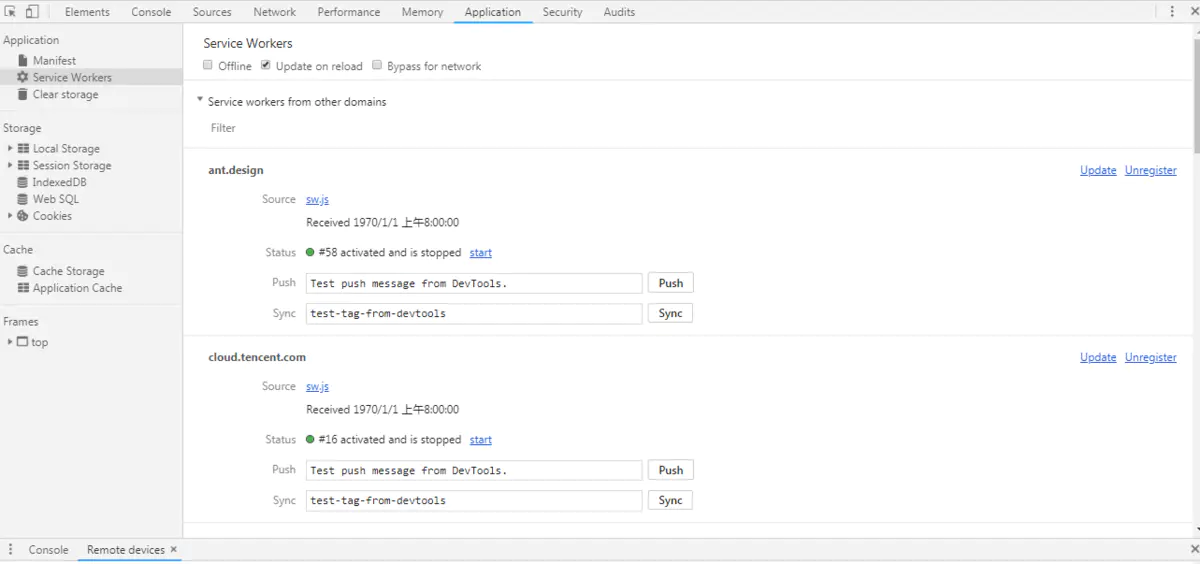Open the Audits tab
The width and height of the screenshot is (1200, 564).
pos(619,12)
